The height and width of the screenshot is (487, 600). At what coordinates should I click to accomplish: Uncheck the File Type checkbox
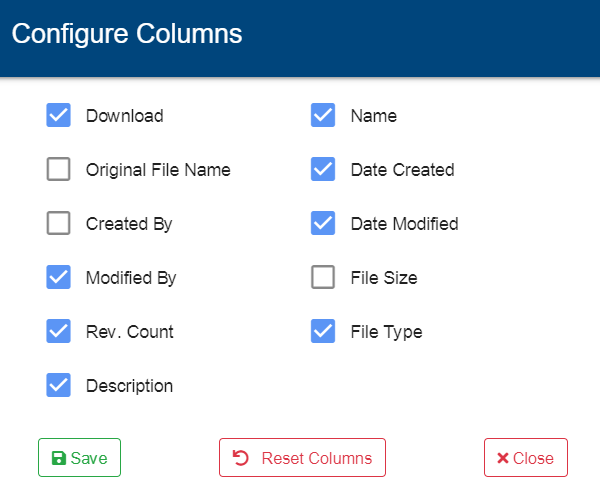(323, 331)
